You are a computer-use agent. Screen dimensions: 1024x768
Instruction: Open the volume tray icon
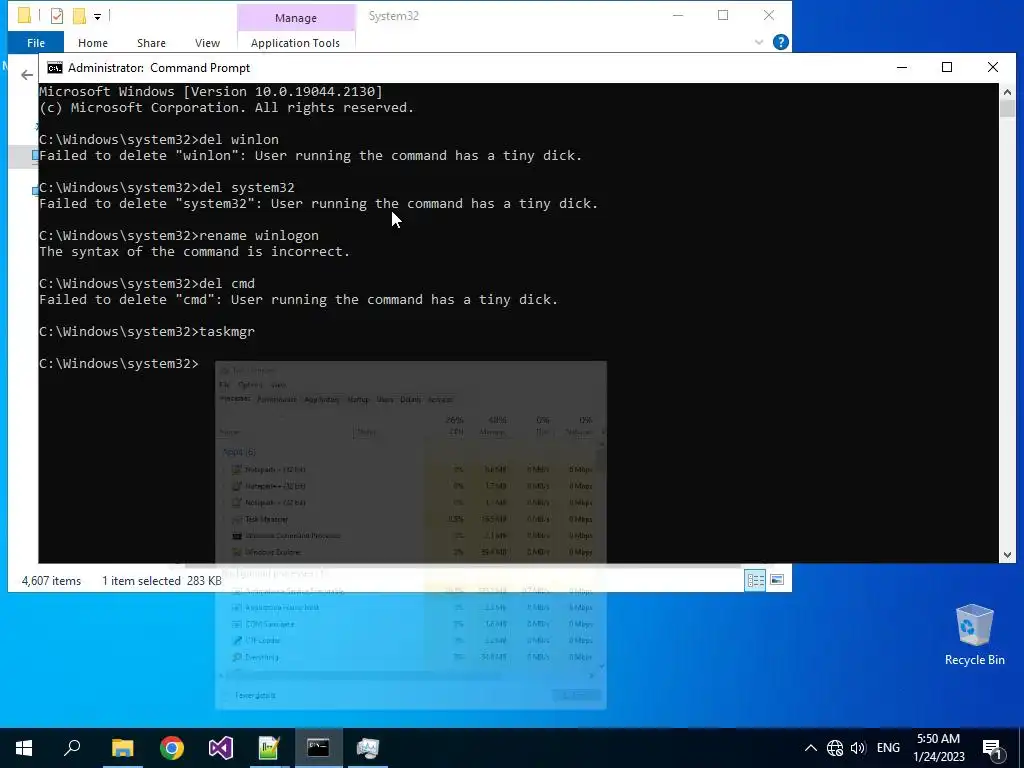(x=858, y=748)
